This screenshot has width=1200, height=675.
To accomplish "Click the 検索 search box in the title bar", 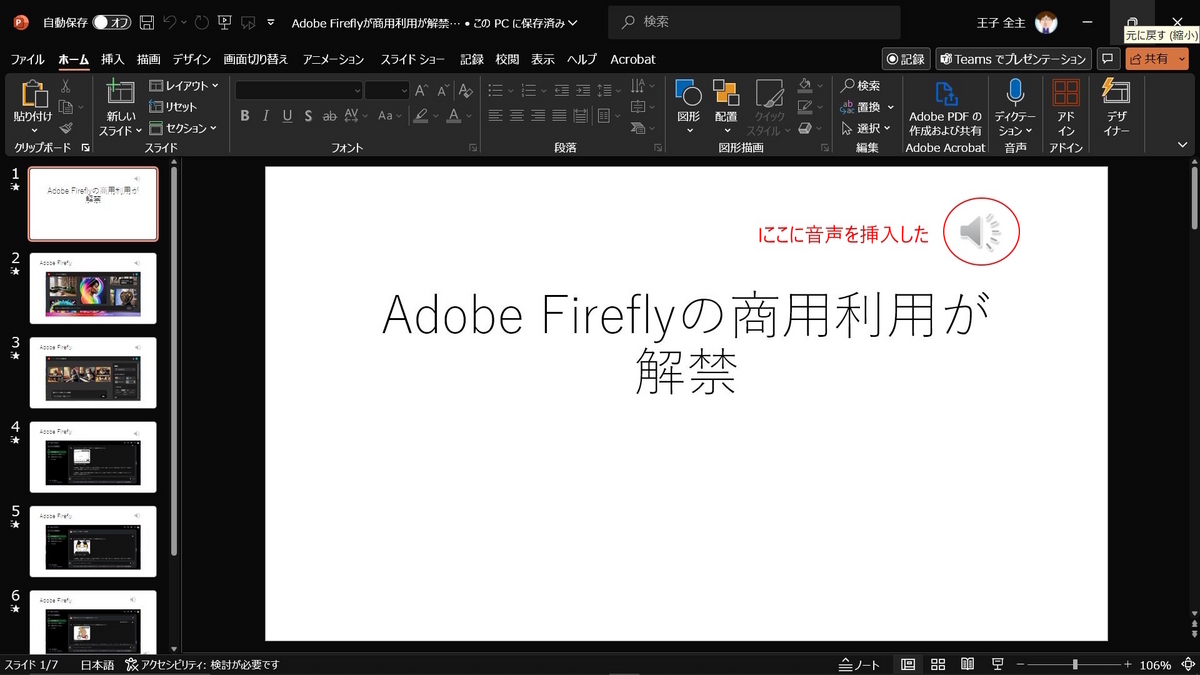I will coord(755,22).
